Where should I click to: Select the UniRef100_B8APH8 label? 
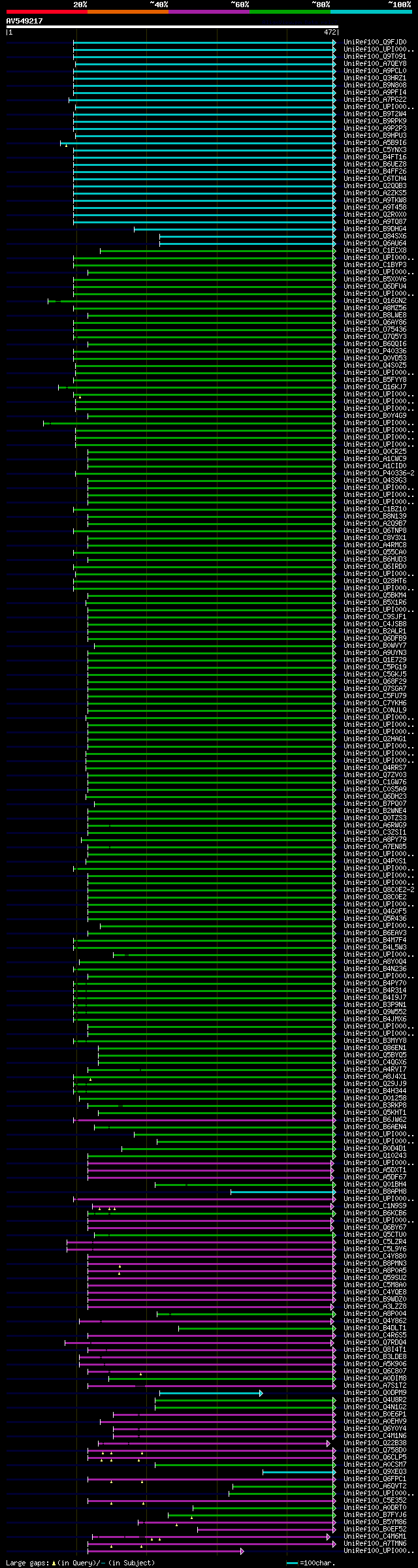pyautogui.click(x=375, y=1192)
